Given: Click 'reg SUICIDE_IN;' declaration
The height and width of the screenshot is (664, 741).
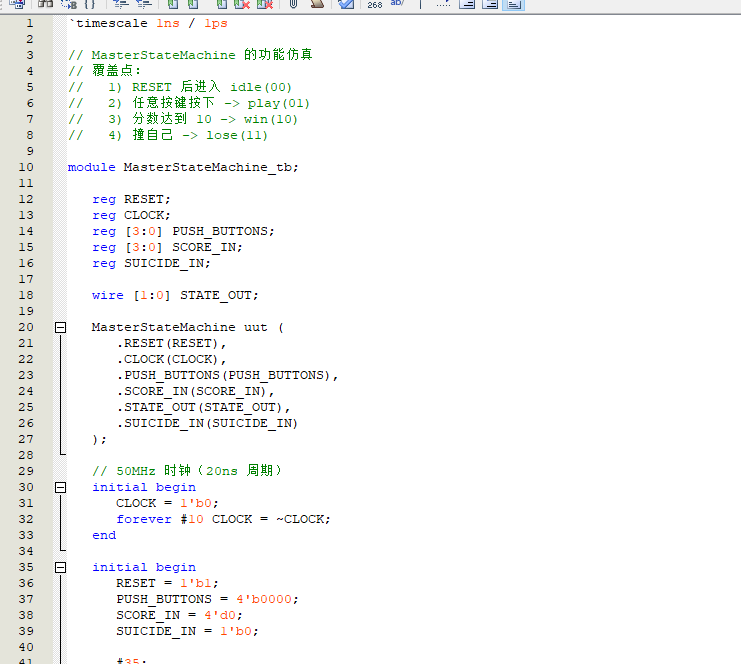Looking at the screenshot, I should click(x=151, y=264).
